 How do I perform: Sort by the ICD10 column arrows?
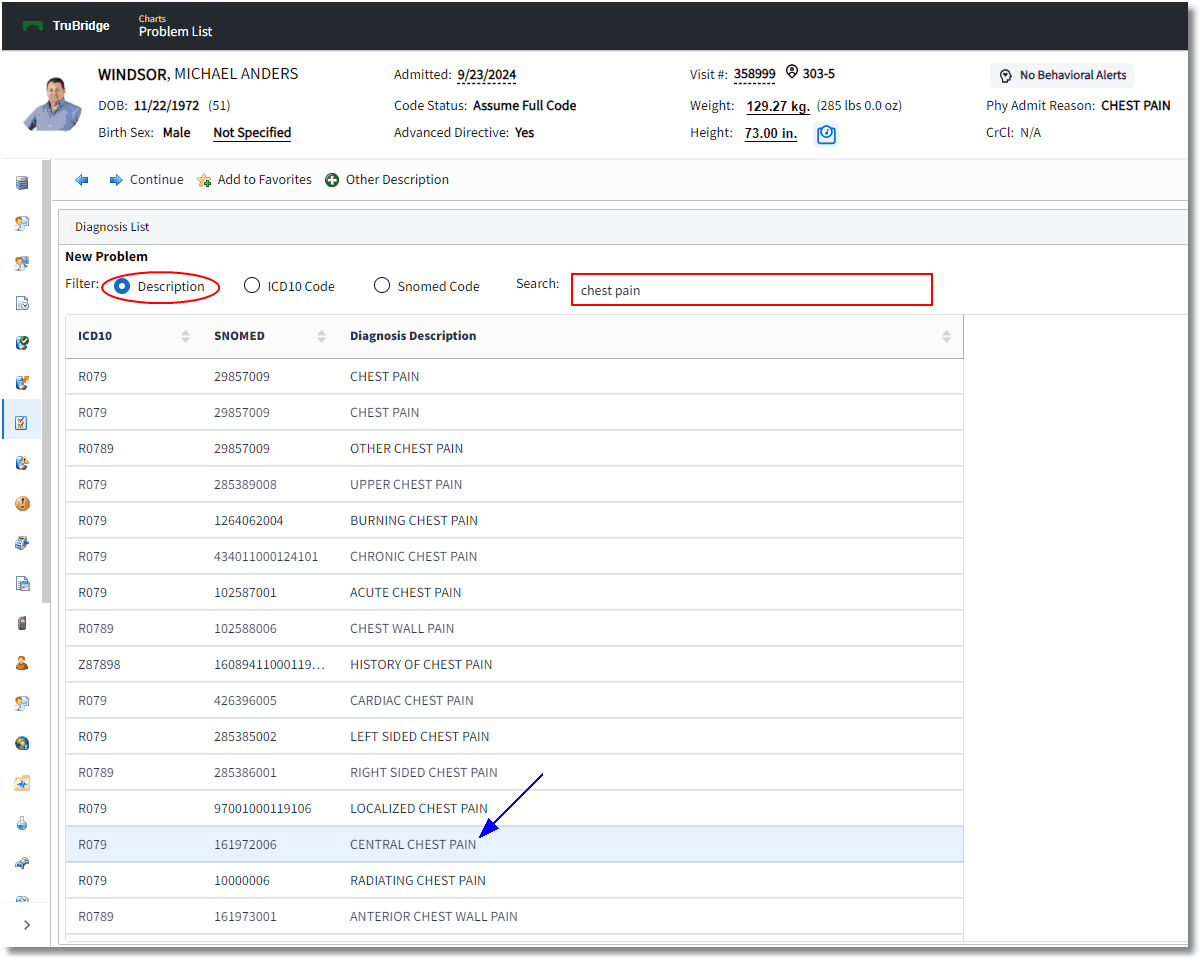[185, 336]
